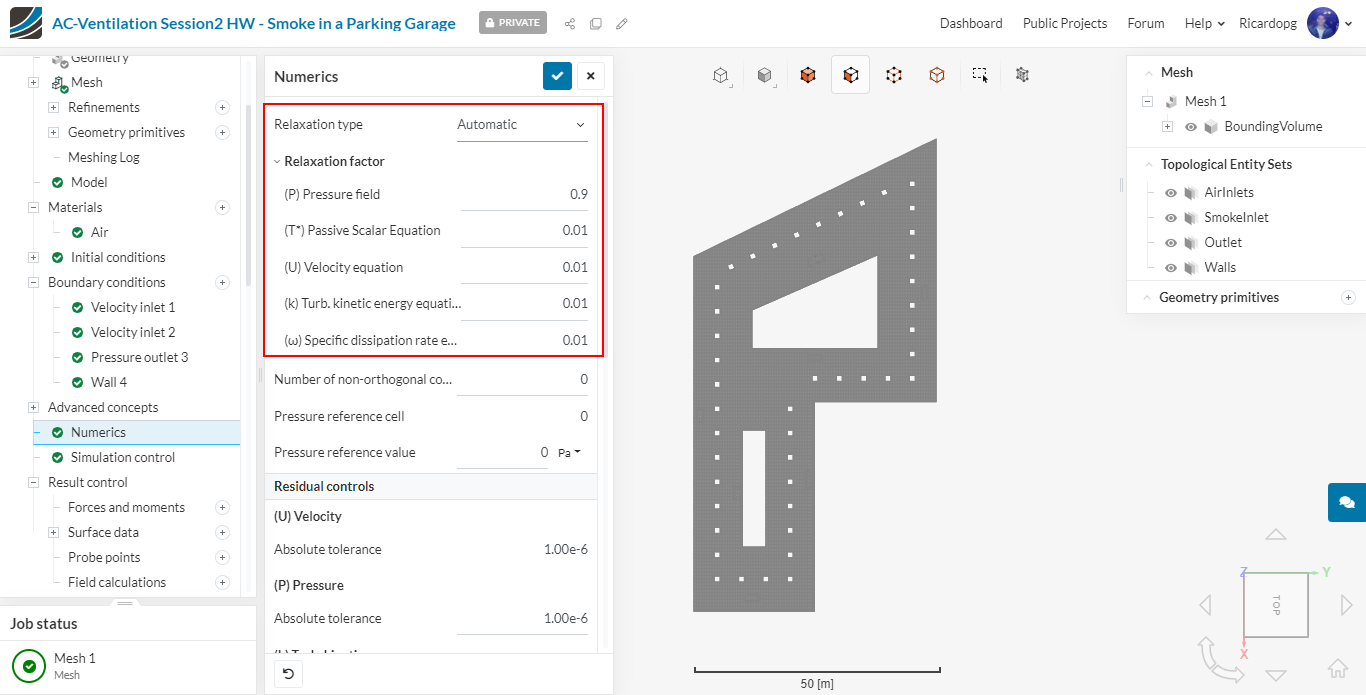Toggle visibility of SmokeInlet
1366x695 pixels.
click(x=1171, y=218)
